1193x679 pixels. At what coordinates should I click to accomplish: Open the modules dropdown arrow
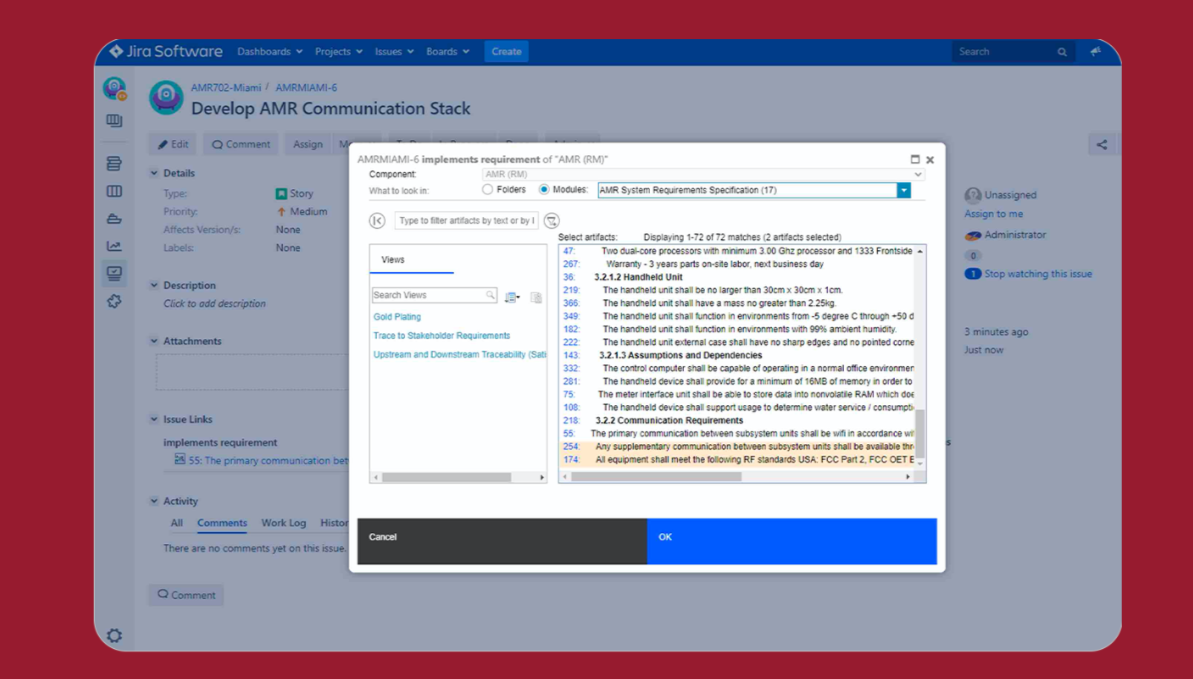click(x=904, y=190)
